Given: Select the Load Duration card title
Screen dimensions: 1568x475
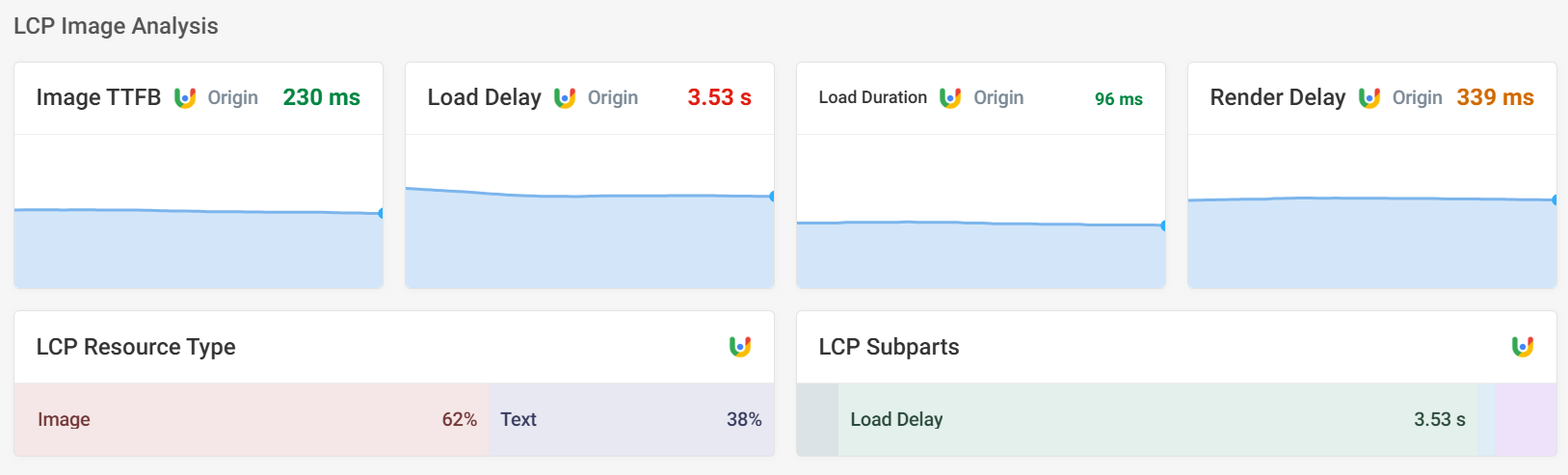Looking at the screenshot, I should tap(872, 97).
